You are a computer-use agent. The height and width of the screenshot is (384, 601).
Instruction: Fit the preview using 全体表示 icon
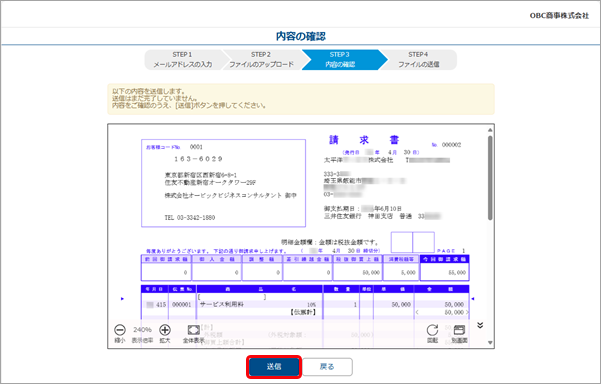pyautogui.click(x=194, y=330)
